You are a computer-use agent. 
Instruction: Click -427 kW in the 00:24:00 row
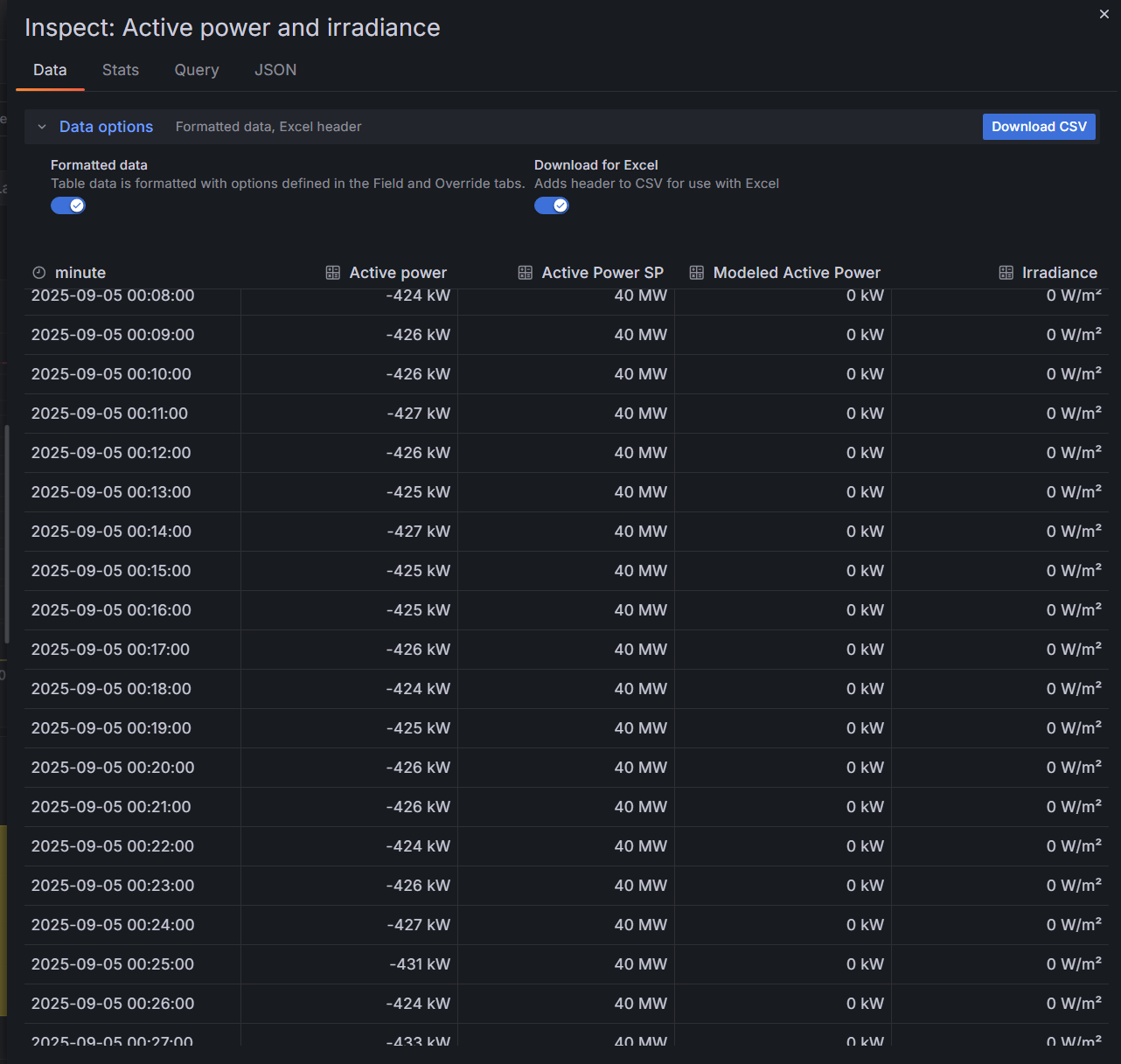418,925
